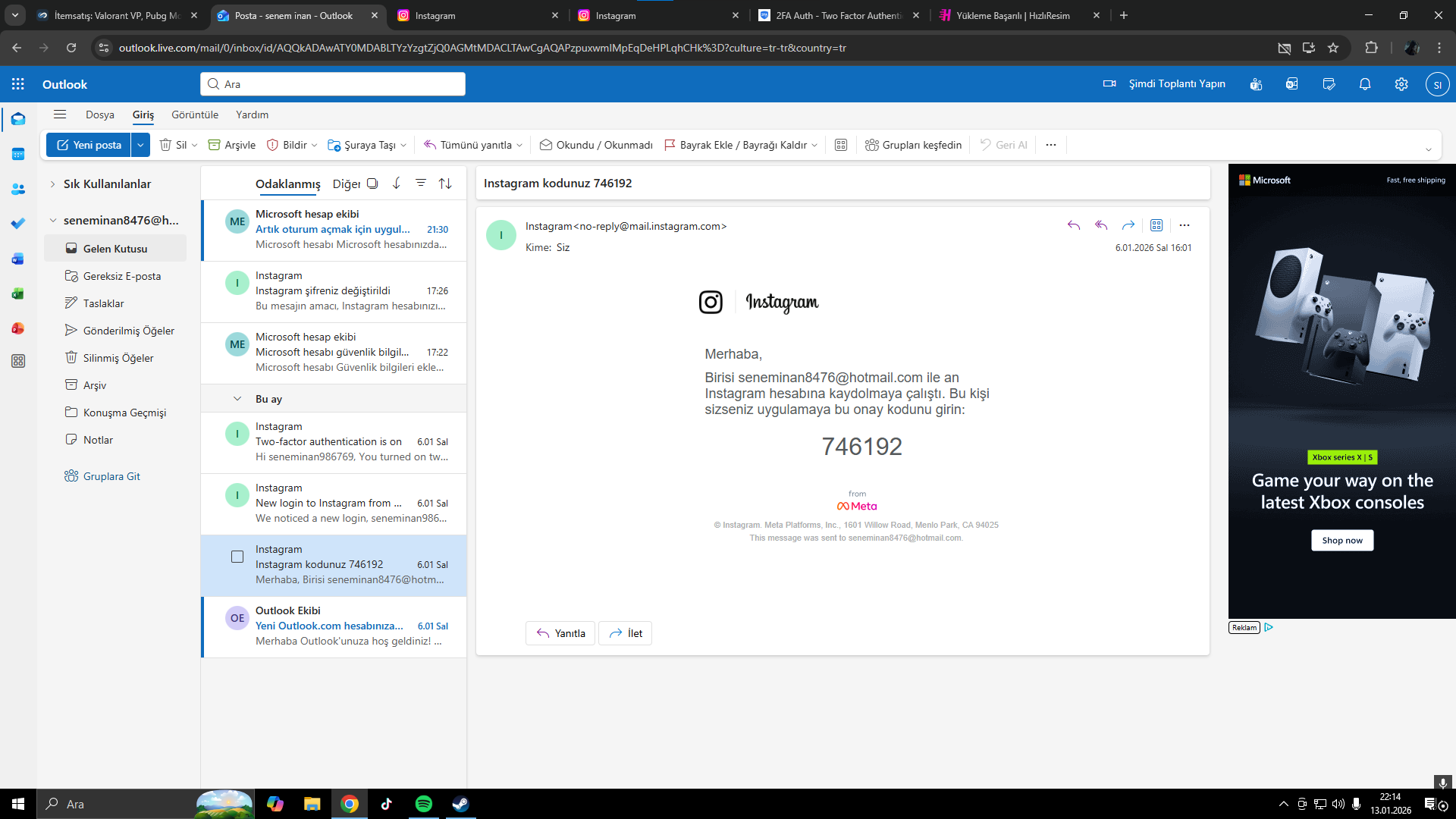Open the Taslaklar drafts folder
This screenshot has width=1456, height=819.
[x=115, y=303]
